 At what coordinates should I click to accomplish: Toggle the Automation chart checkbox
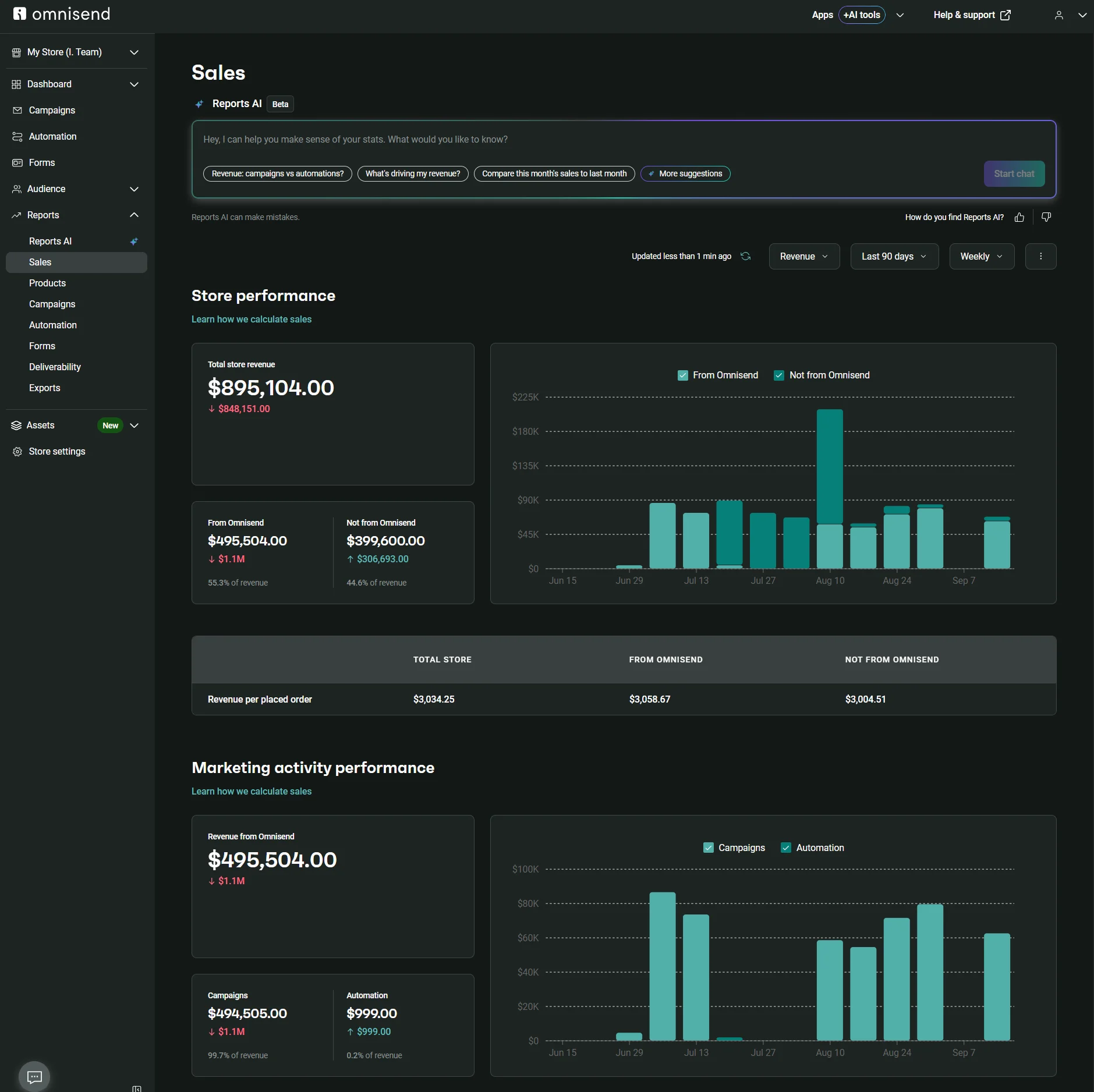click(x=786, y=848)
